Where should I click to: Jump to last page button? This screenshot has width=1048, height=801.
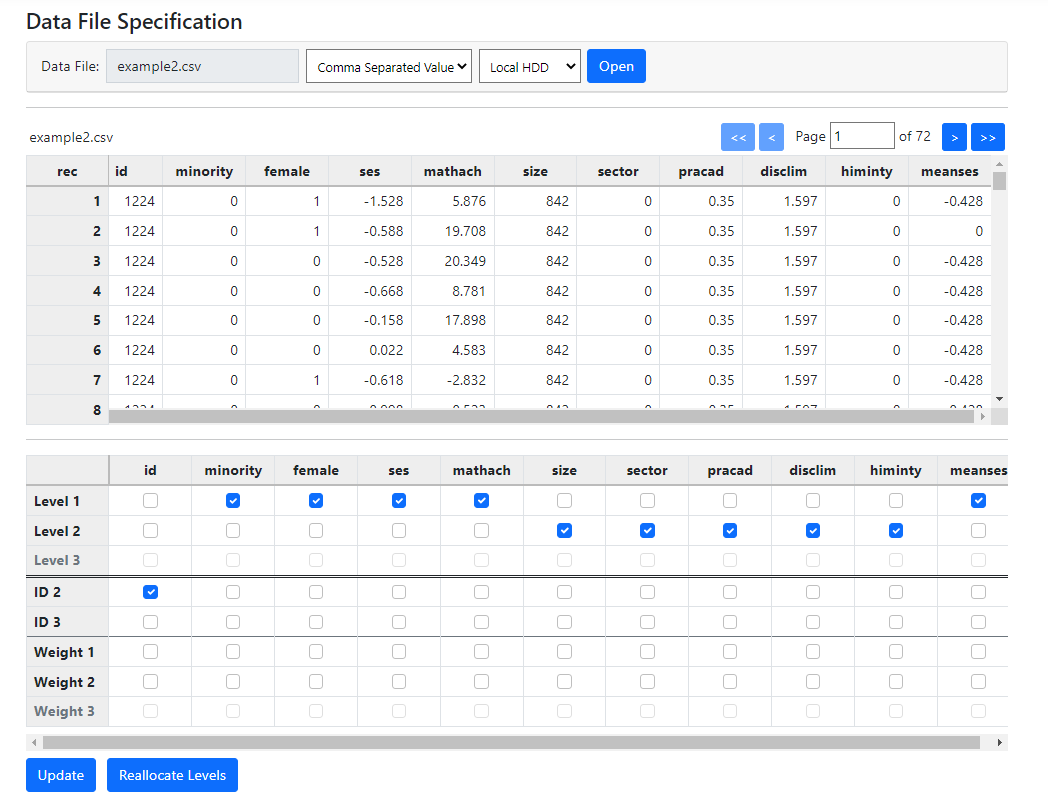coord(987,137)
